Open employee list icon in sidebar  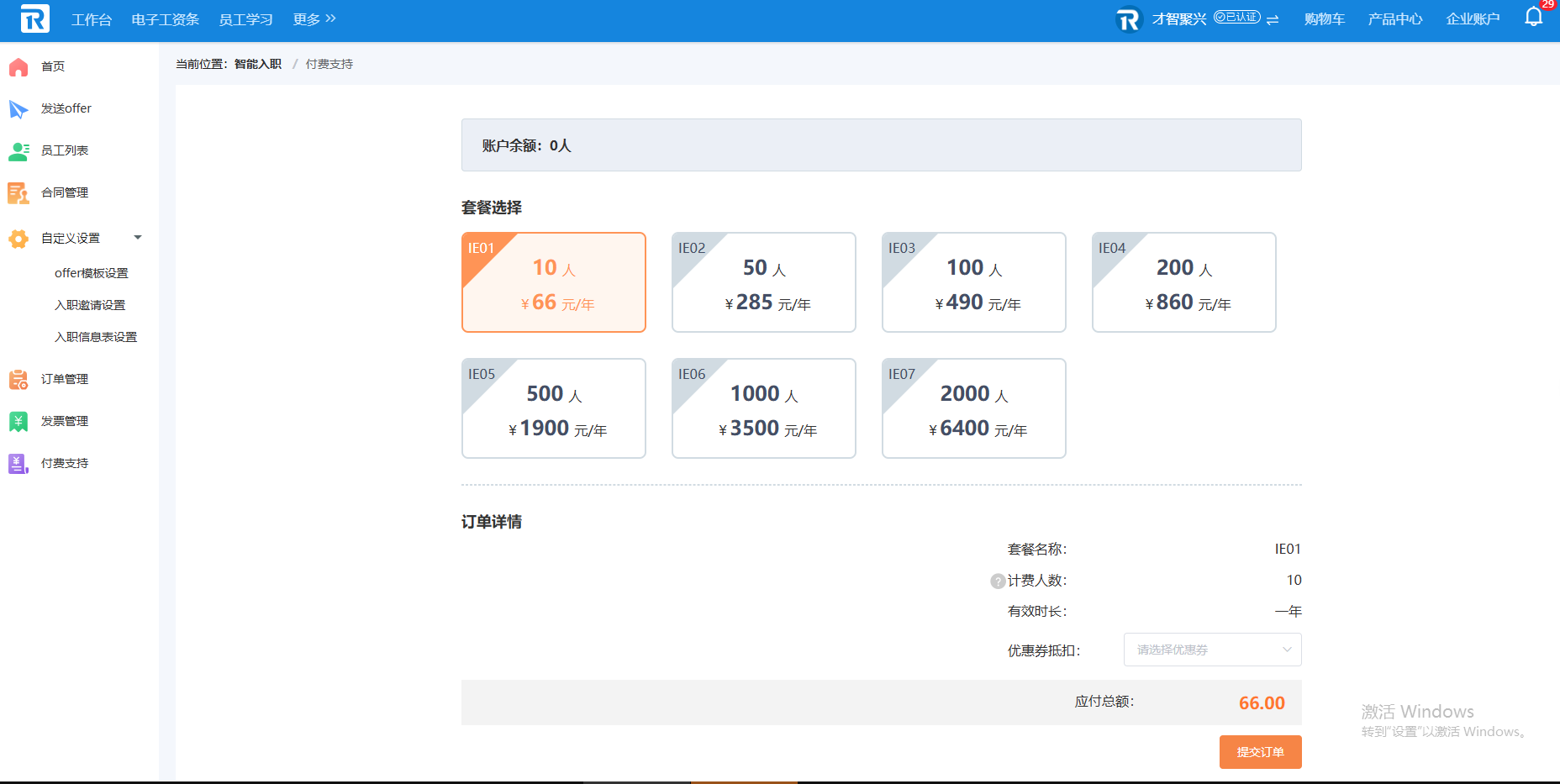click(x=18, y=151)
